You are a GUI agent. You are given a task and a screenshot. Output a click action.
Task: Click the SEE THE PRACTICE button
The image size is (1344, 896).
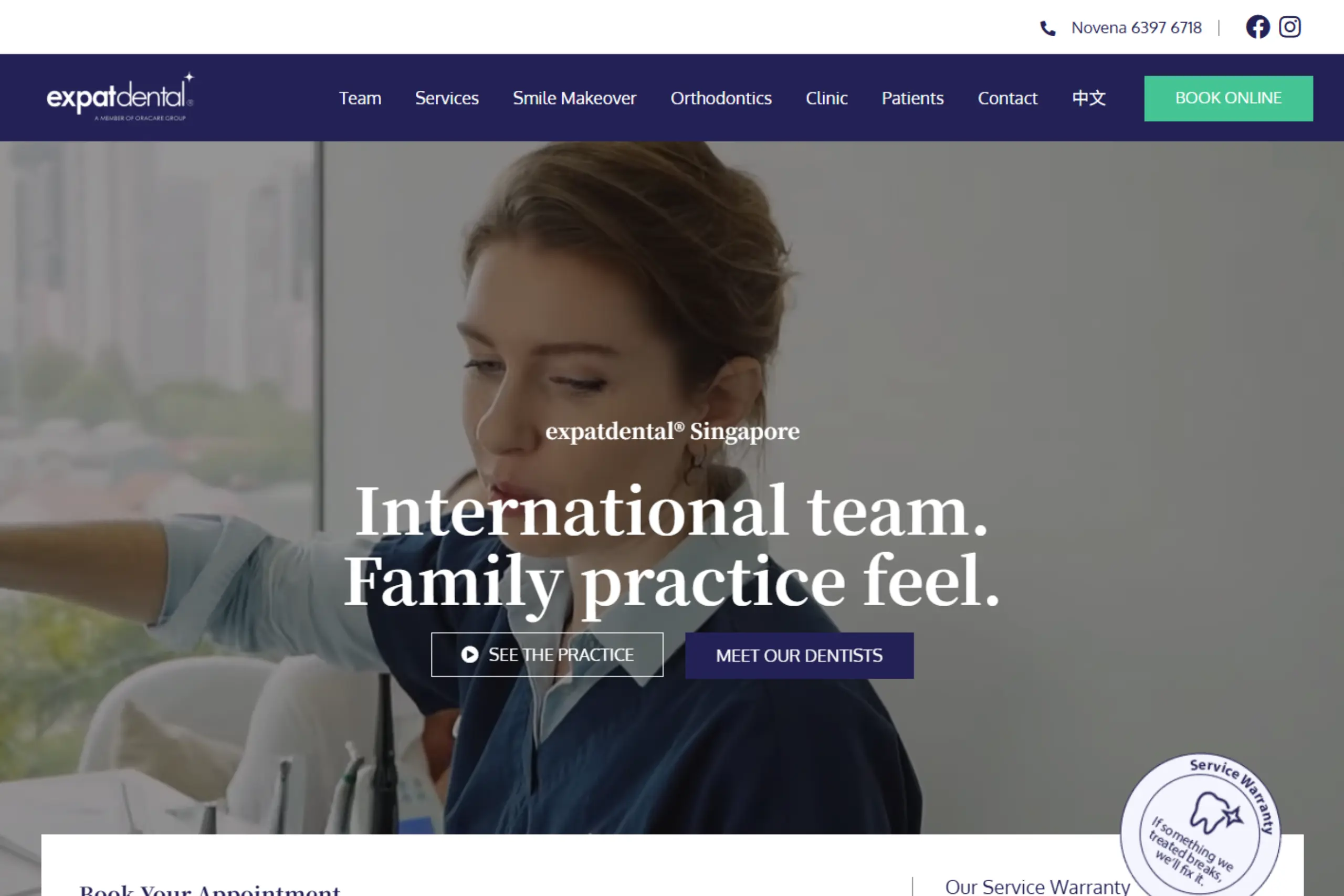pos(547,655)
